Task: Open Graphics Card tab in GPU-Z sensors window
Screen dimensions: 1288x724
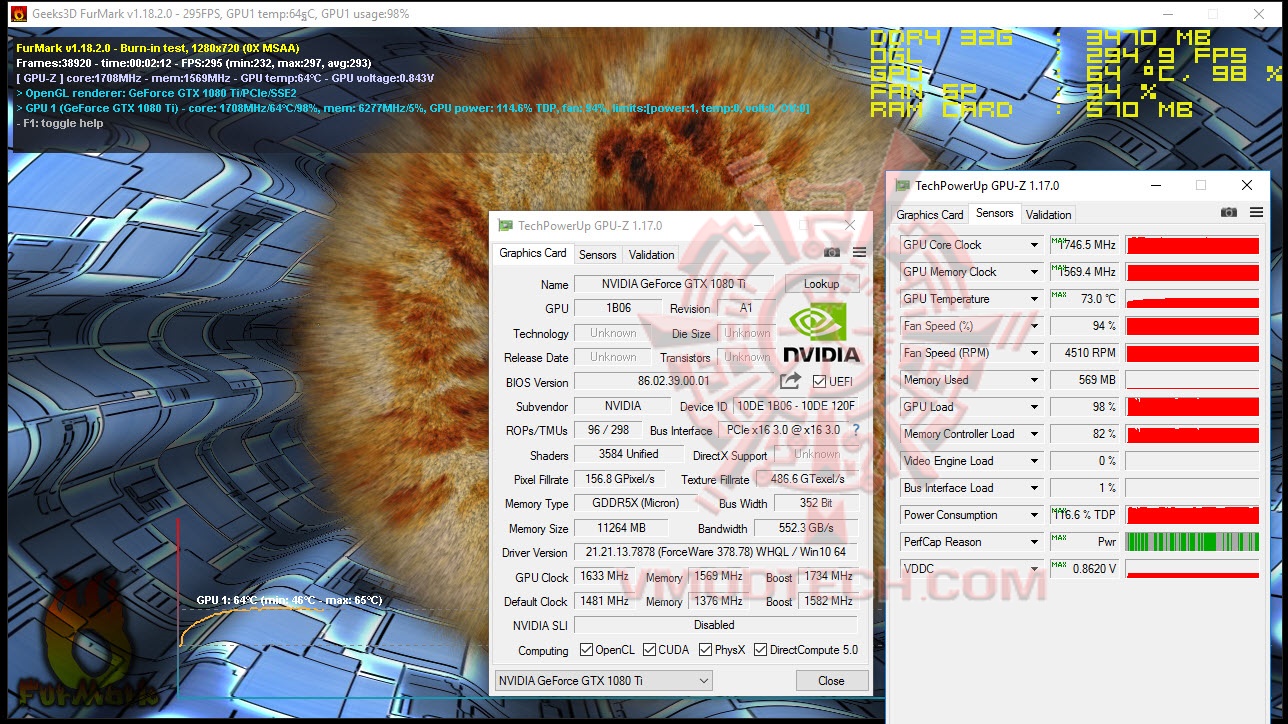Action: (x=930, y=214)
